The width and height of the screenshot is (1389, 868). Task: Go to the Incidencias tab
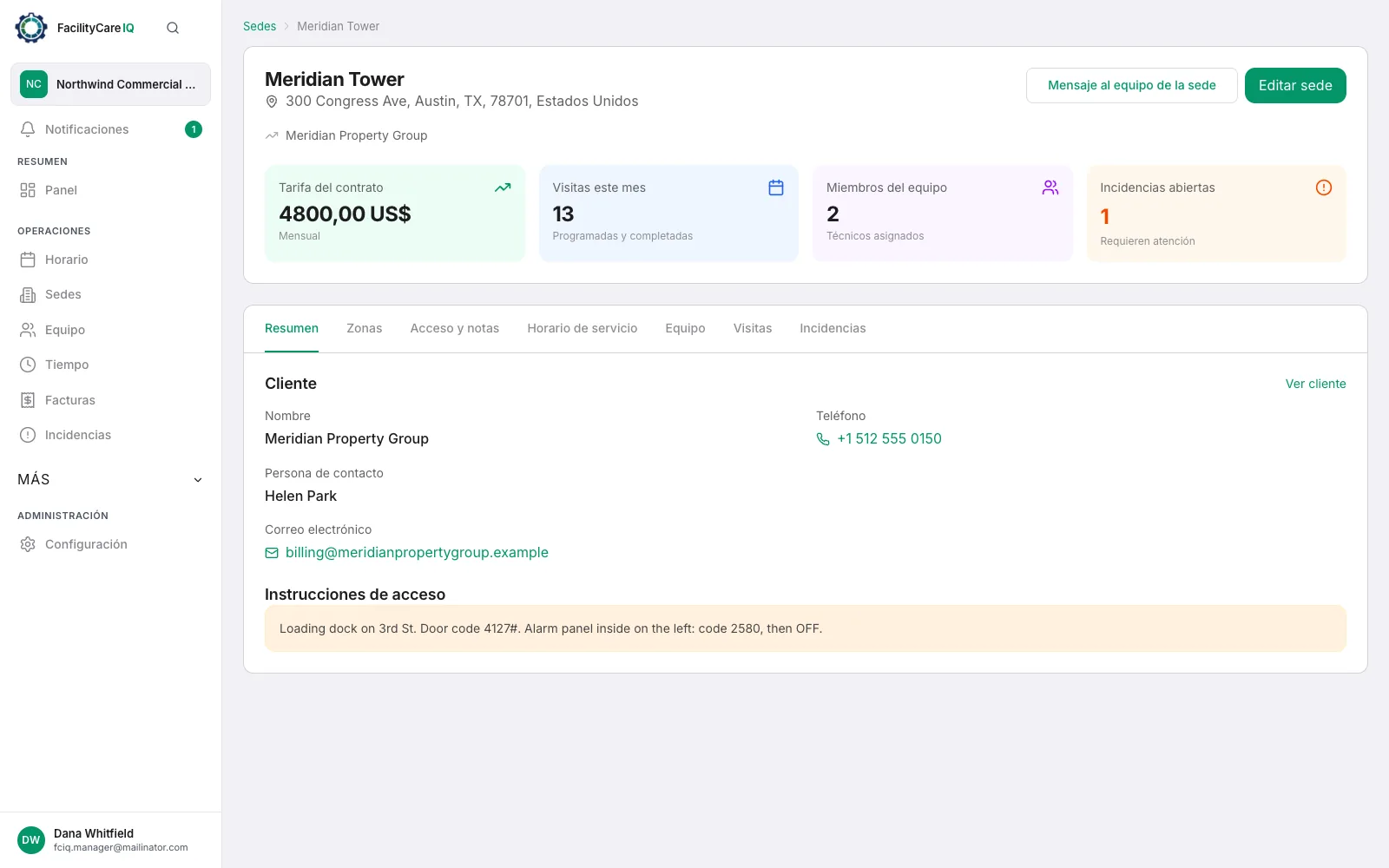(833, 328)
